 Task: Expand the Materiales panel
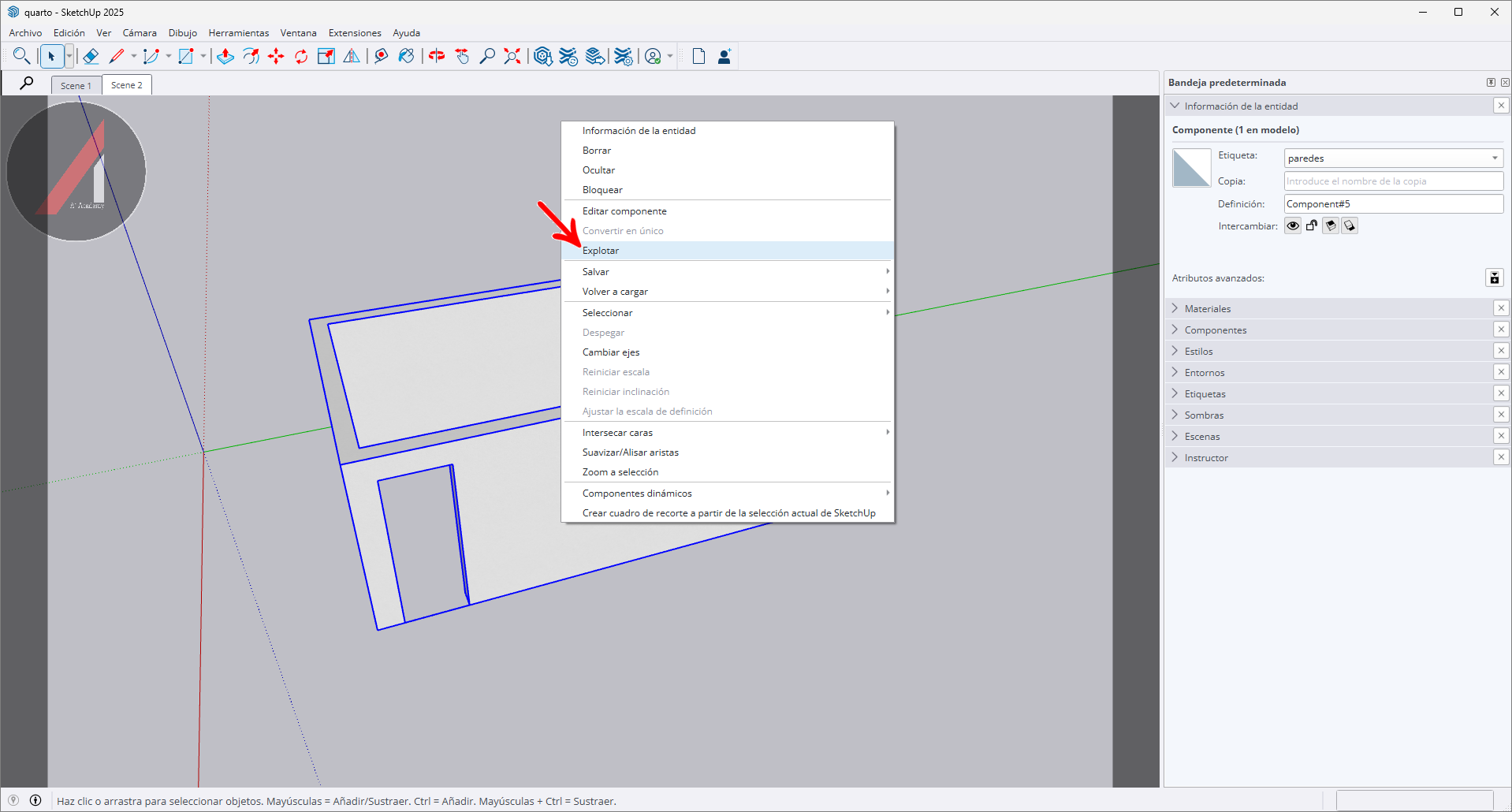(1207, 309)
